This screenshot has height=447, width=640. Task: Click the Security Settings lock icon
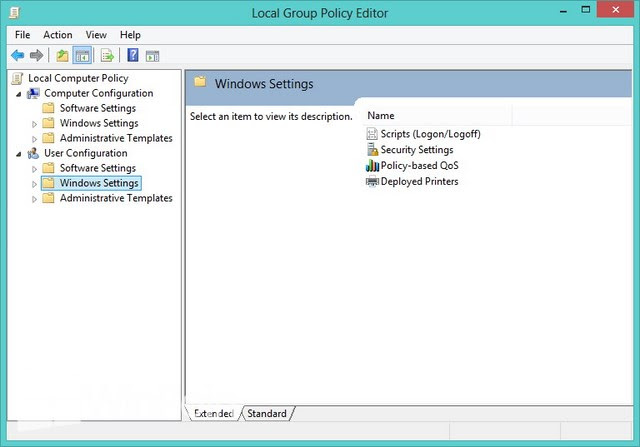tap(372, 149)
